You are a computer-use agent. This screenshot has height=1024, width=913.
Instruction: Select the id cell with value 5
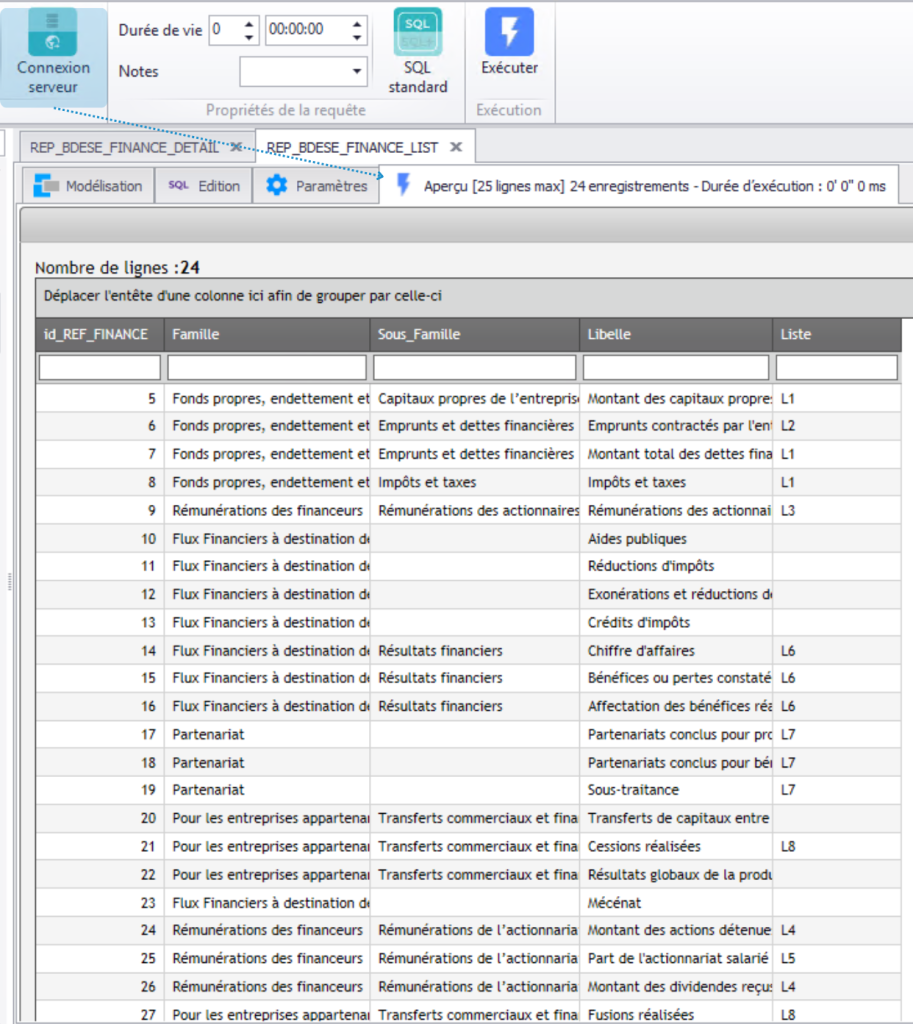(100, 399)
